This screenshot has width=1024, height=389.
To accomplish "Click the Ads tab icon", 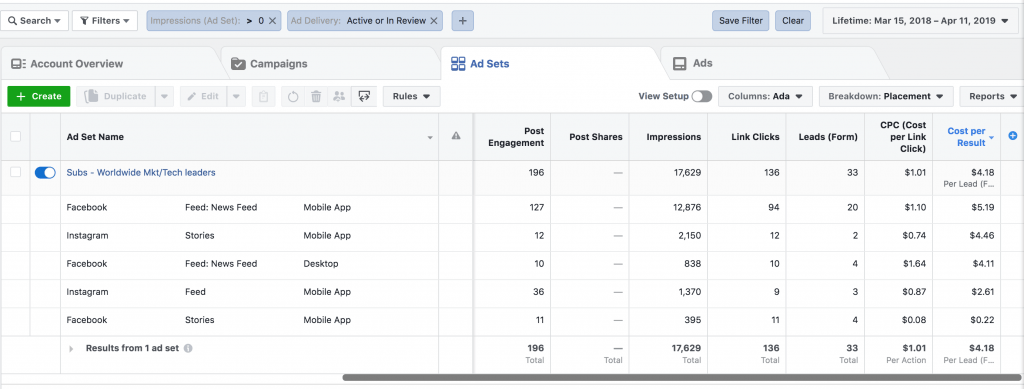I will tap(680, 64).
